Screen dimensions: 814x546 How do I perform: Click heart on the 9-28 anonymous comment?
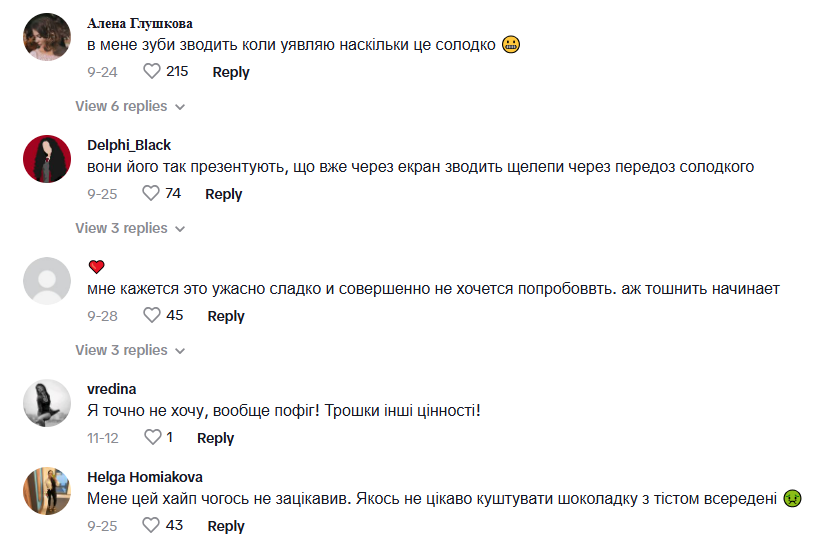(x=152, y=316)
